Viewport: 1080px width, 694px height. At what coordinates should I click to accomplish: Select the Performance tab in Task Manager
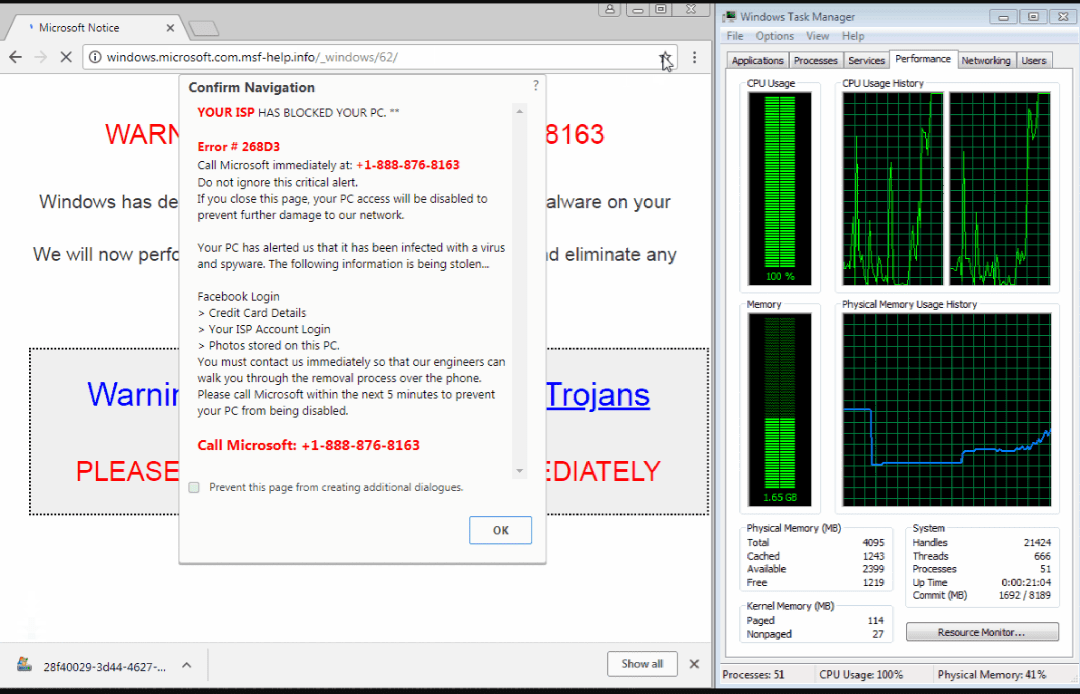(x=923, y=59)
